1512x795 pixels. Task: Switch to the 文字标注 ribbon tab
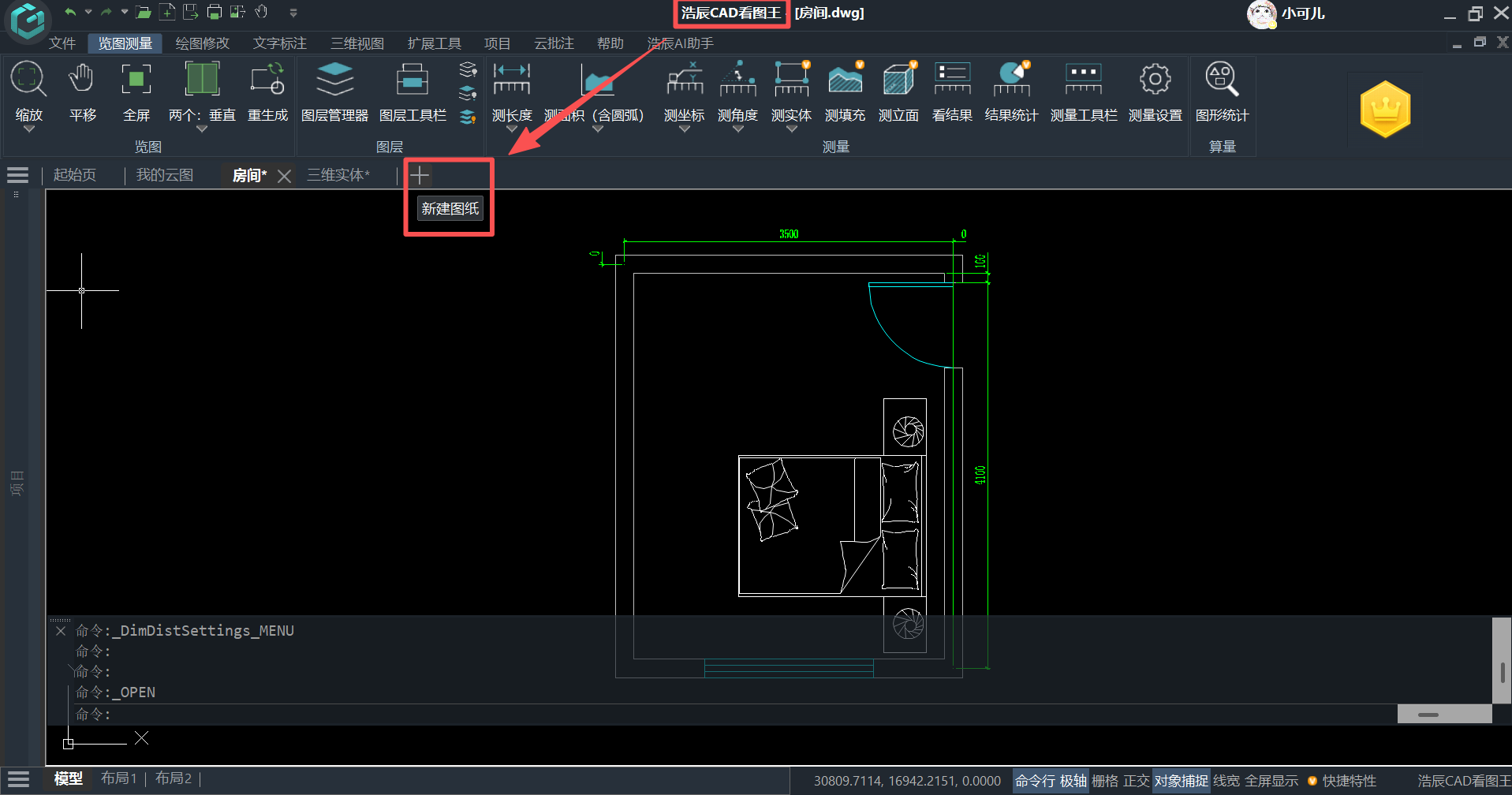[x=279, y=43]
